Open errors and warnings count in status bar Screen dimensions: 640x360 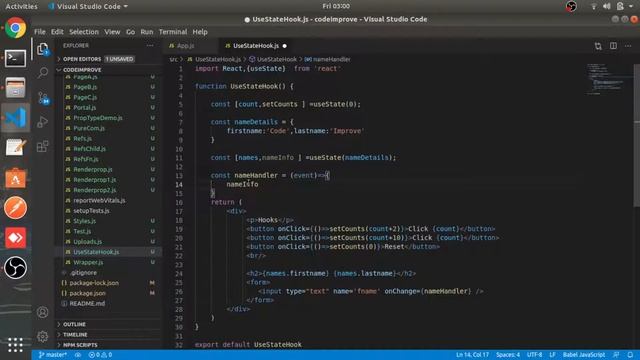(x=100, y=355)
